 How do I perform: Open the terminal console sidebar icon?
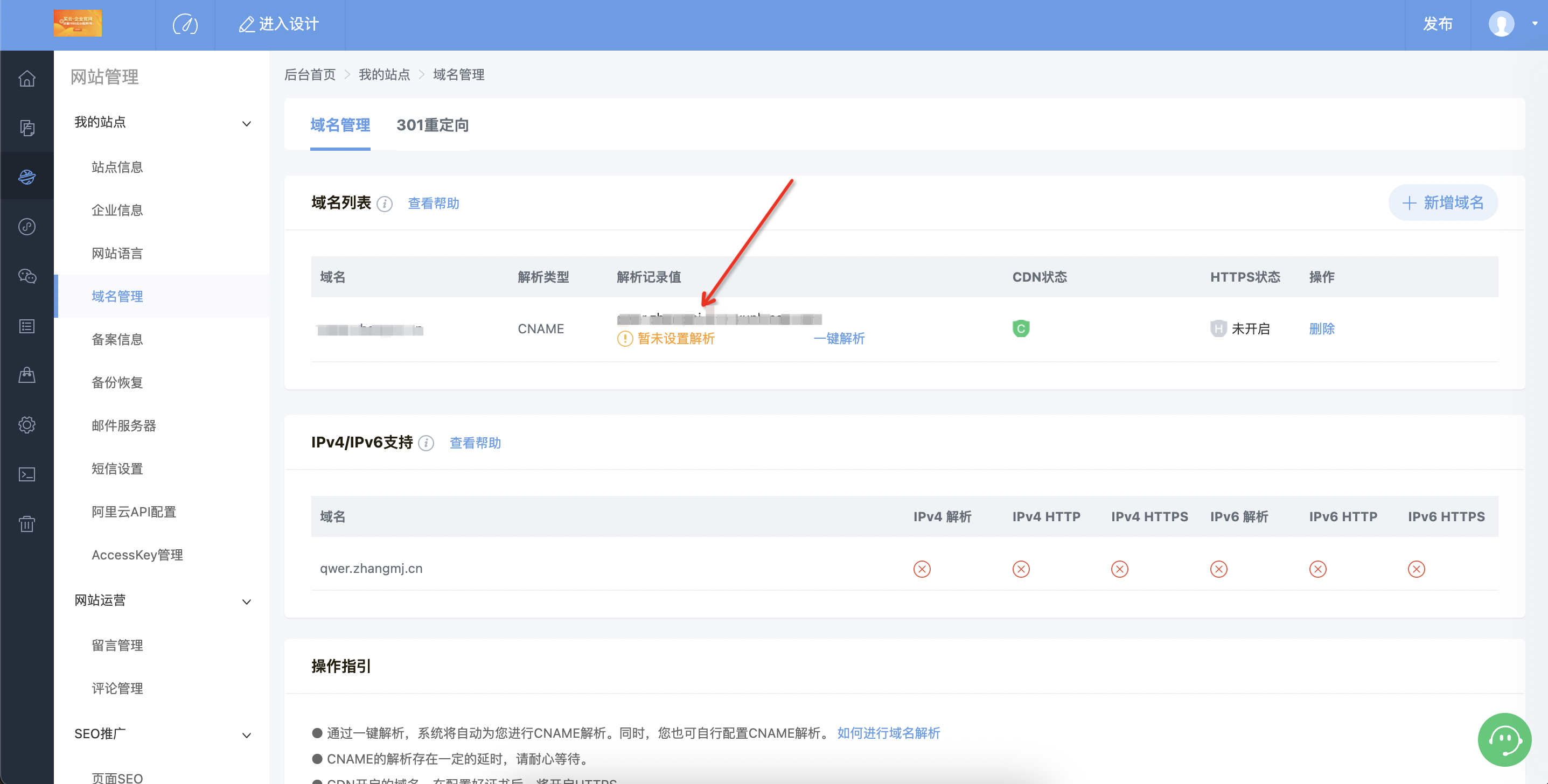pos(26,474)
